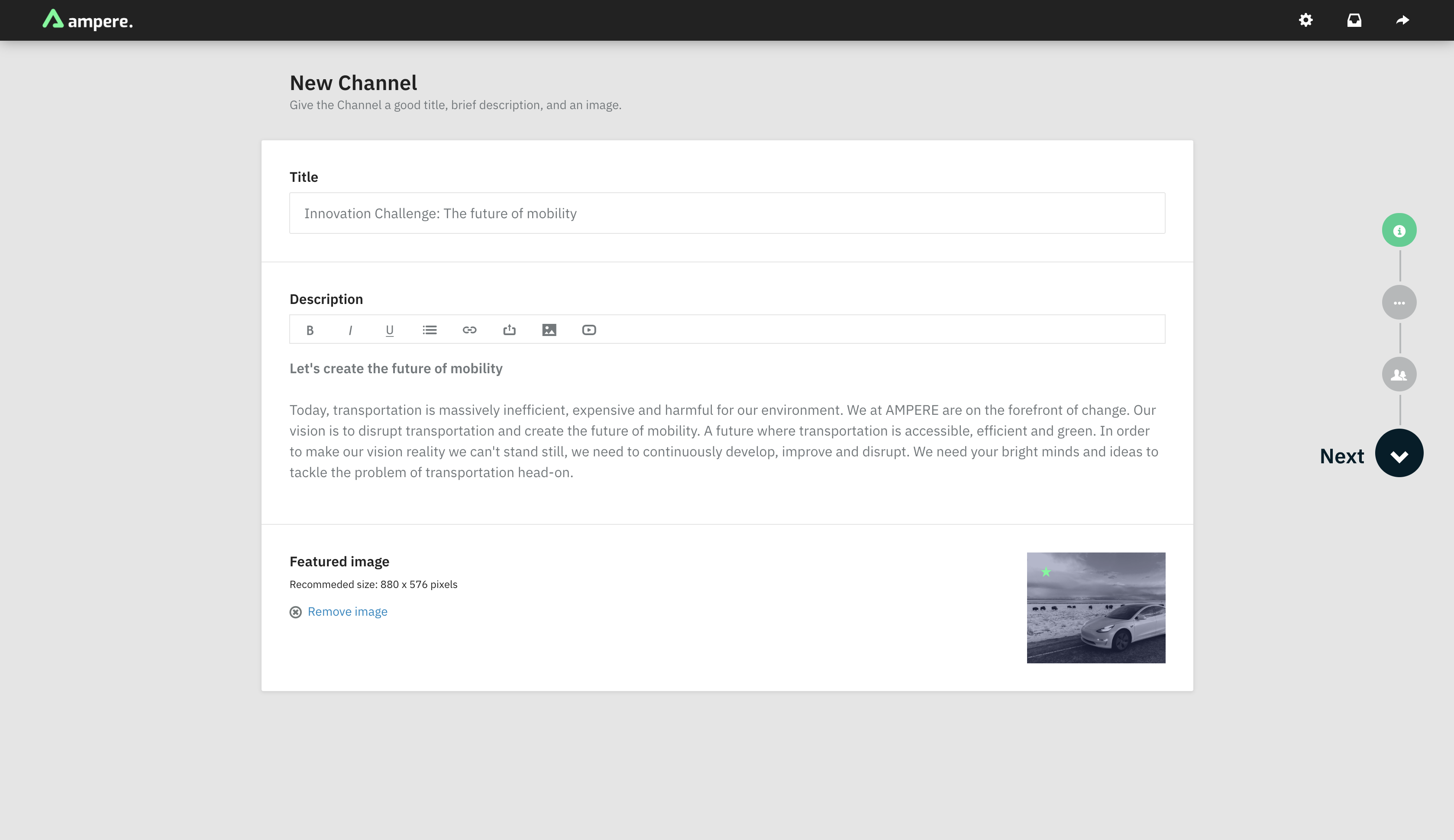This screenshot has height=840, width=1454.
Task: Open the inbox tray icon
Action: click(x=1354, y=20)
